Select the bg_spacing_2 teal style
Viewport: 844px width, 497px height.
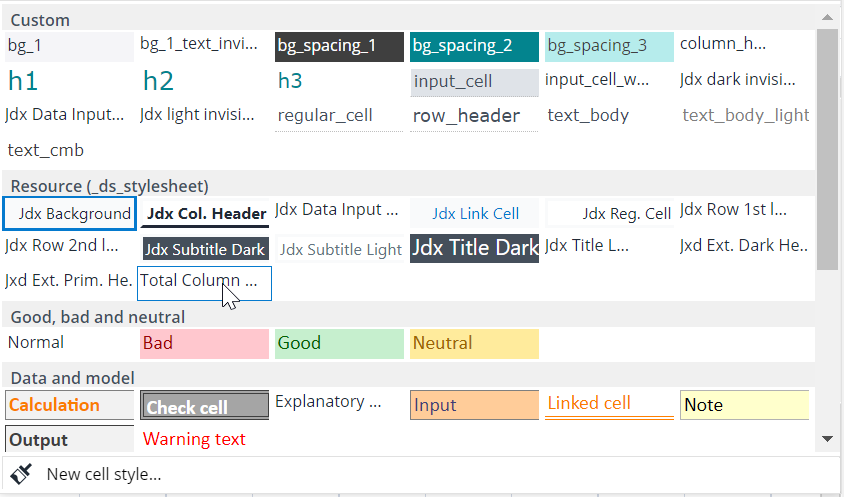[474, 46]
